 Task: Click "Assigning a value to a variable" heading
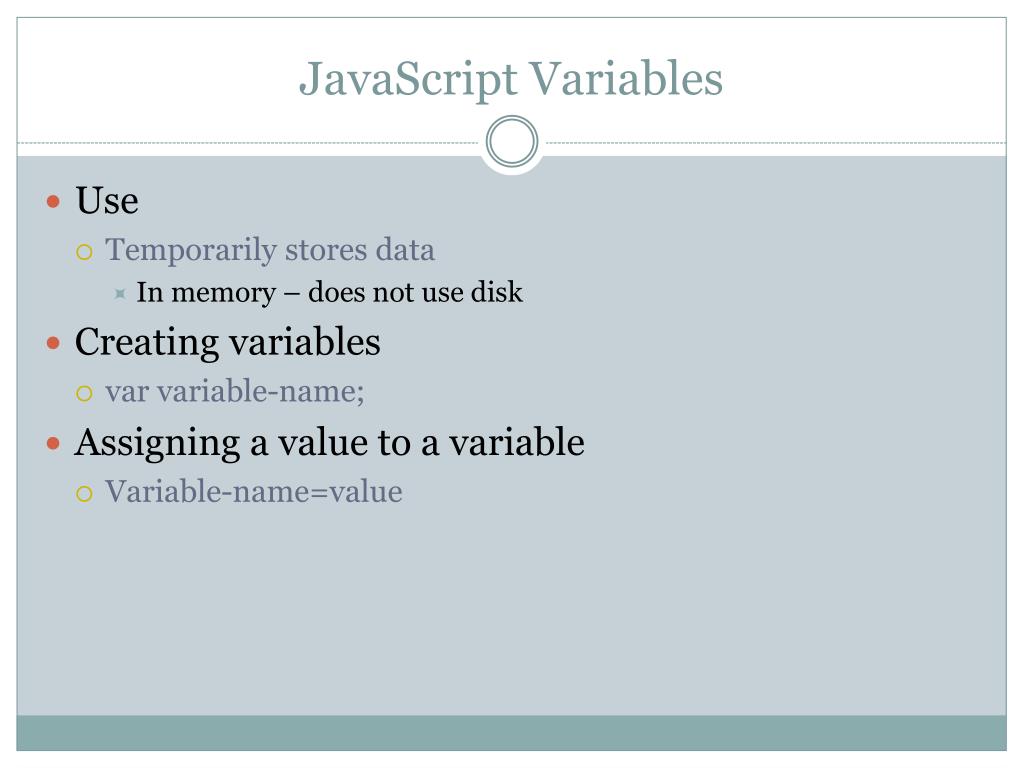[330, 441]
